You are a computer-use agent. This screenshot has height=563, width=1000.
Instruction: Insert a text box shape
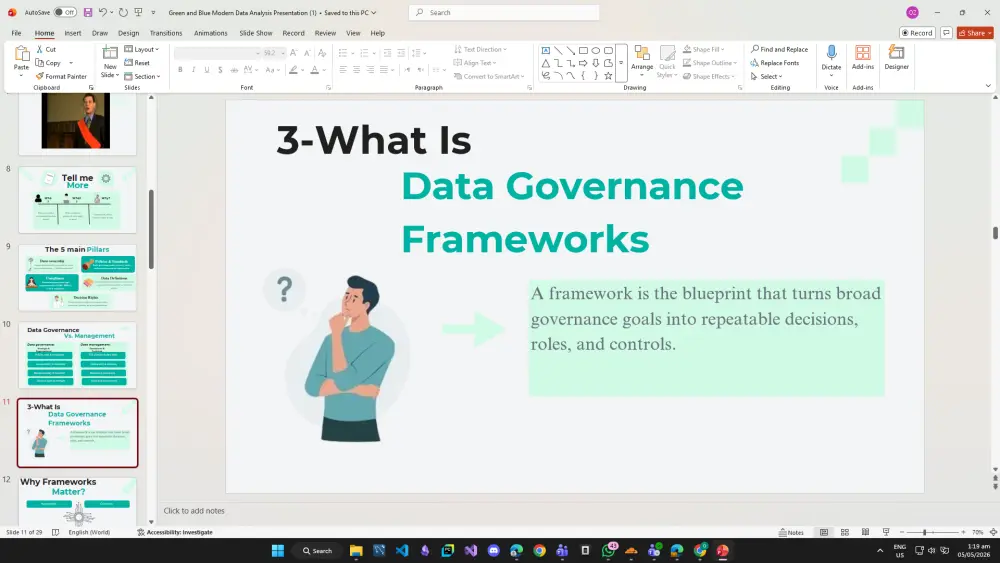(546, 50)
